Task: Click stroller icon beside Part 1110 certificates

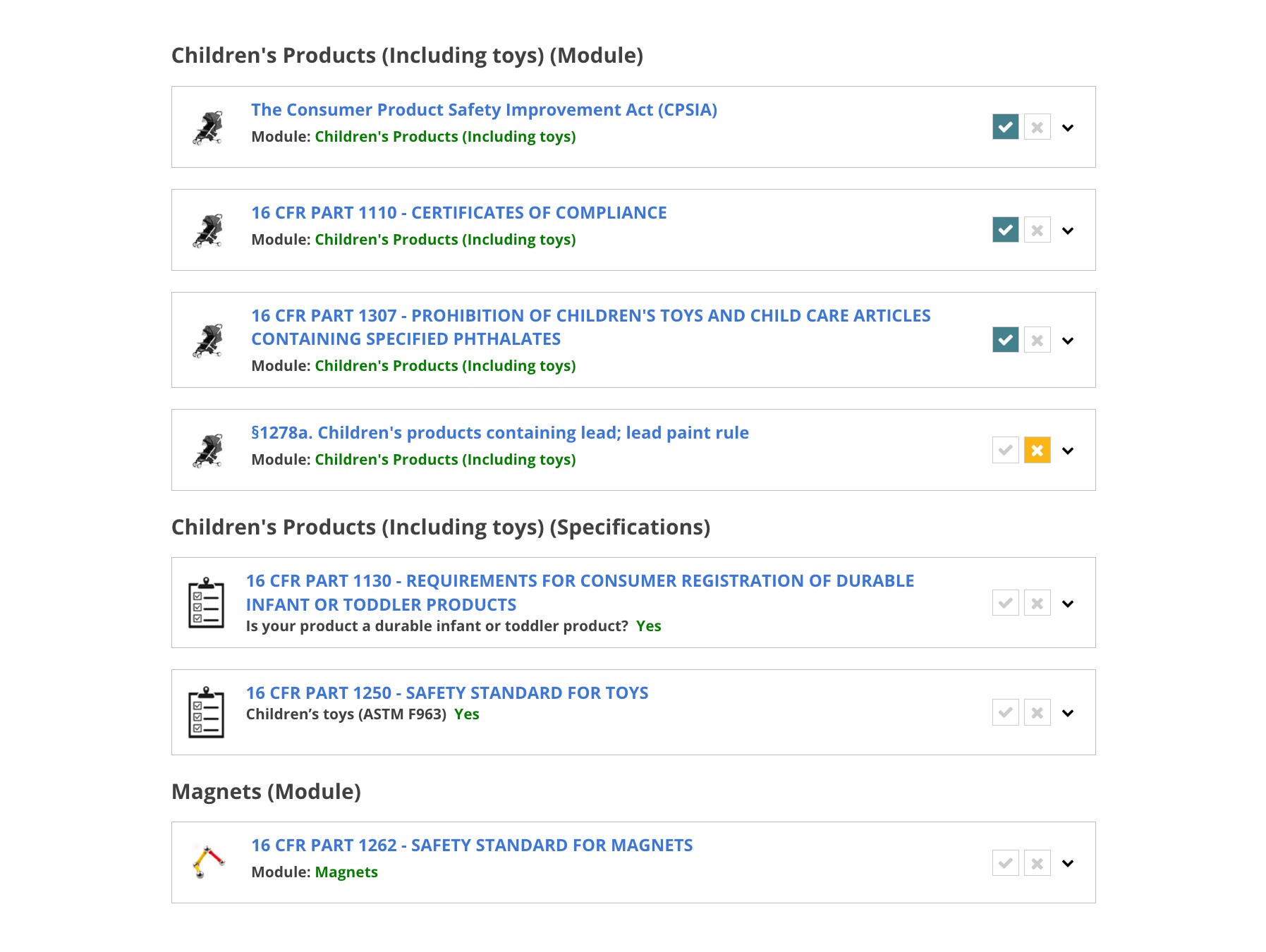Action: coord(208,231)
